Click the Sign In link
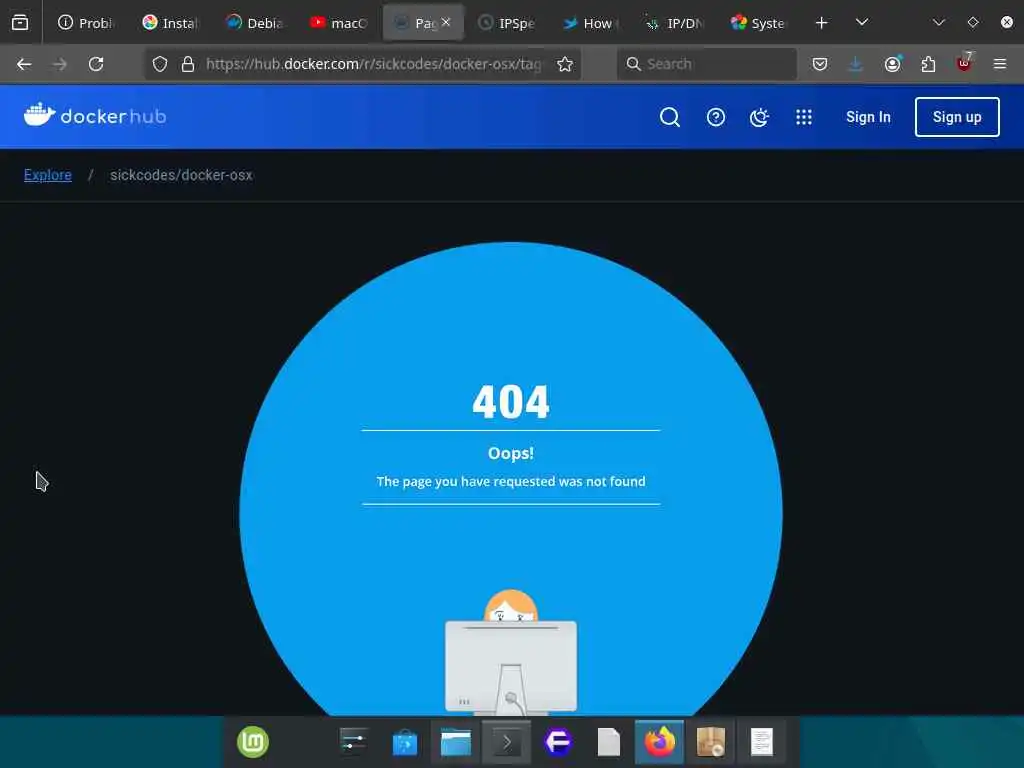Screen dimensions: 1024x768 point(868,117)
